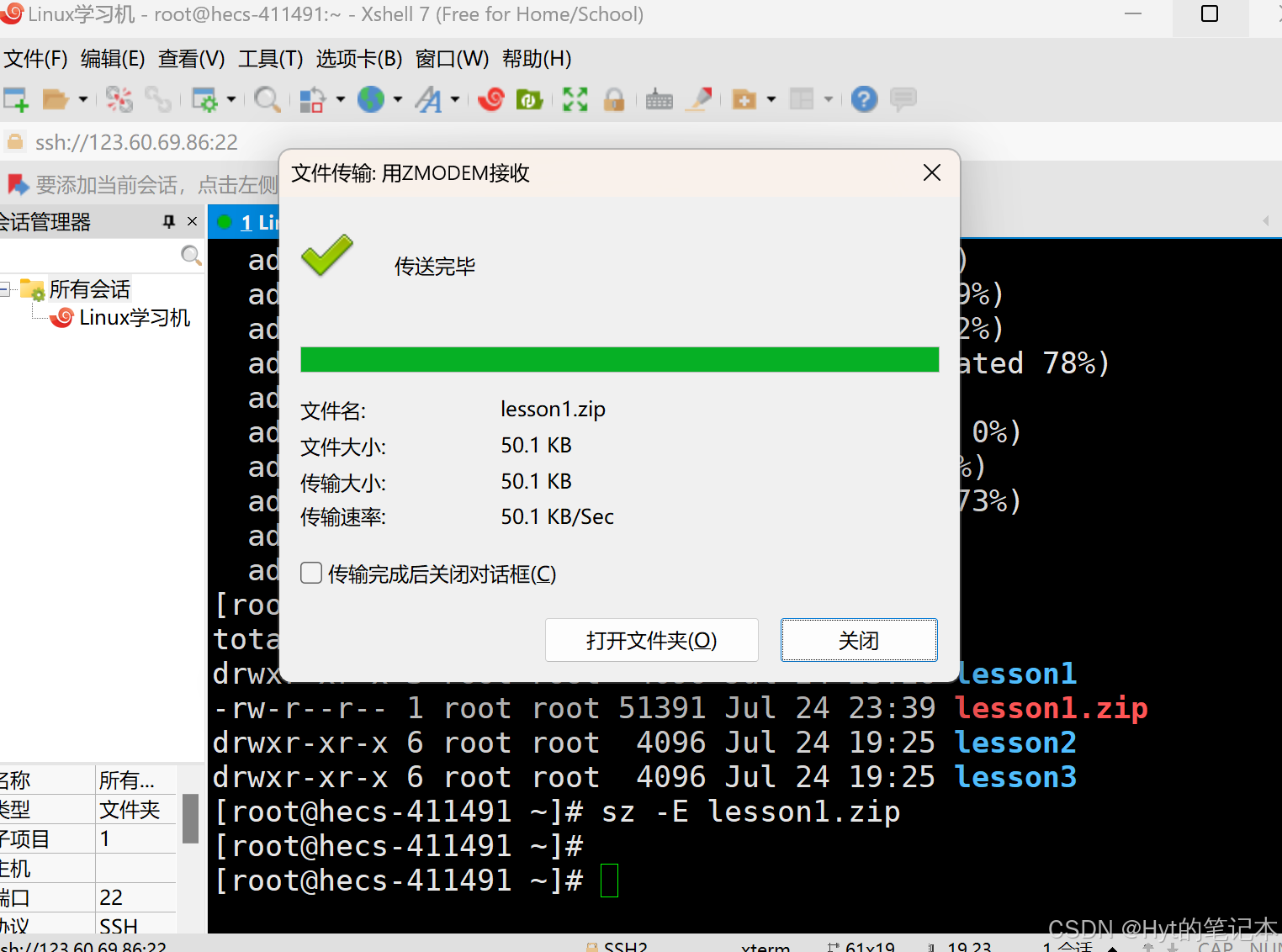Click the padlock lock-screen icon
Viewport: 1282px width, 952px height.
tap(615, 99)
